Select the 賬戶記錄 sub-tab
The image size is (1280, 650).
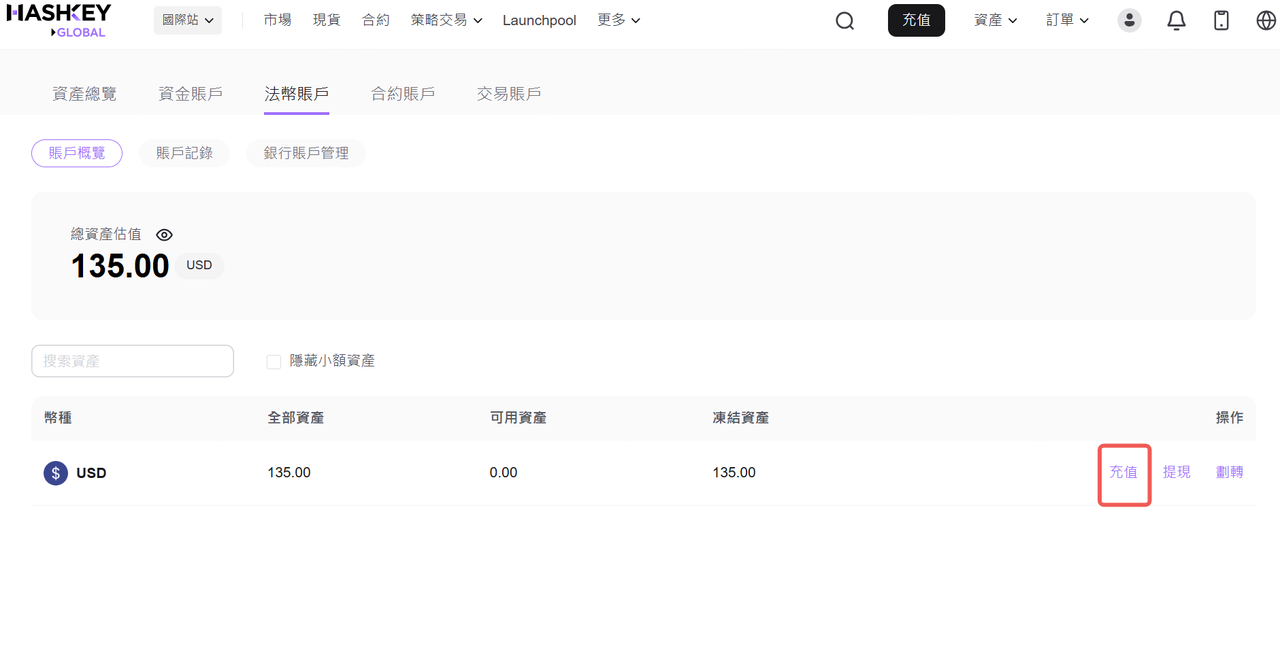click(x=184, y=153)
